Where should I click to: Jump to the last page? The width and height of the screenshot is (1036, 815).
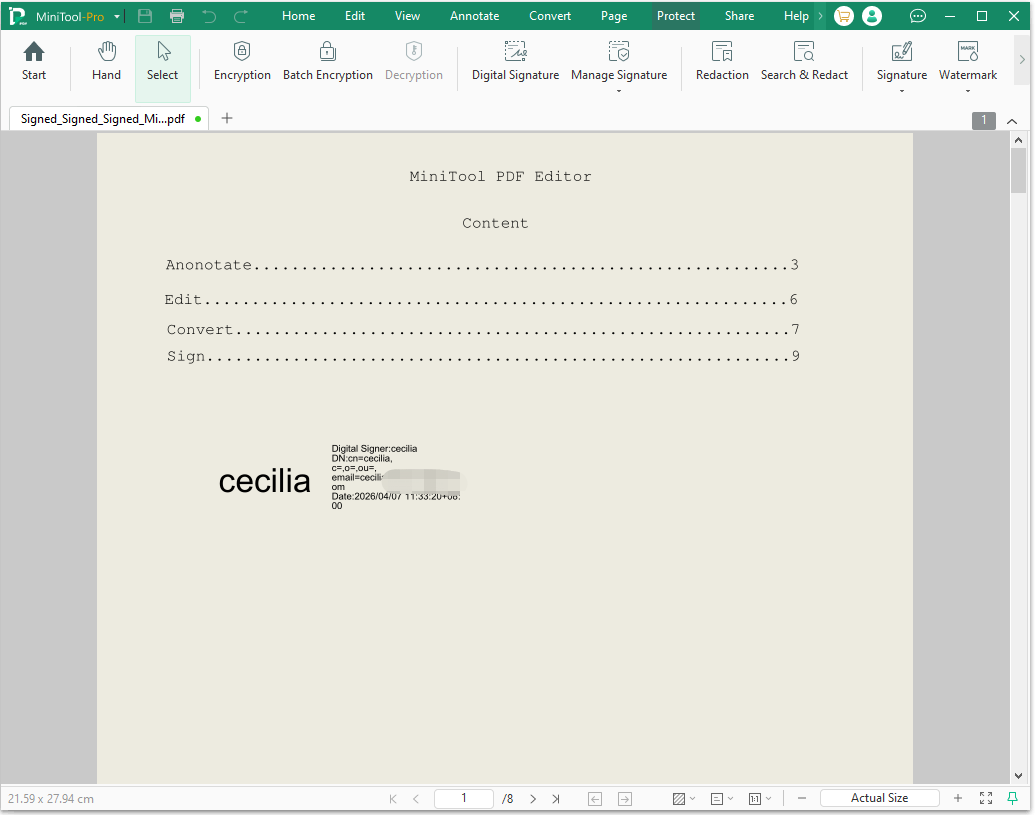(x=556, y=798)
